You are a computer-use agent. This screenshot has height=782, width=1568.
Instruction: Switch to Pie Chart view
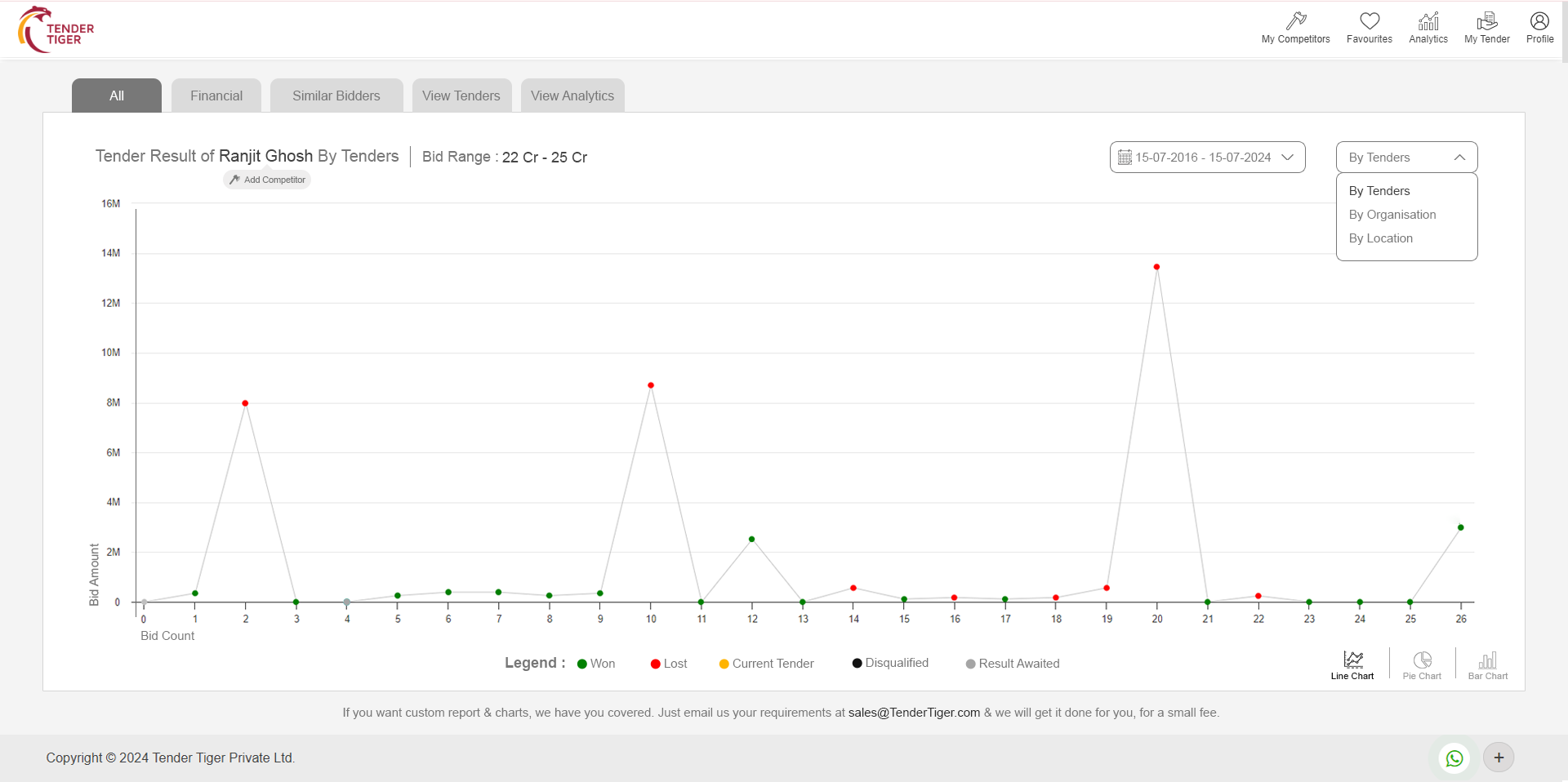[x=1422, y=665]
